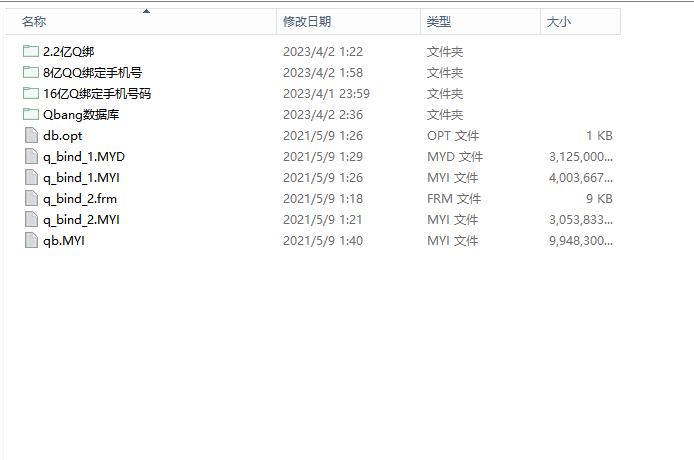This screenshot has width=694, height=460.
Task: Select the qb.MYI file icon
Action: [31, 240]
